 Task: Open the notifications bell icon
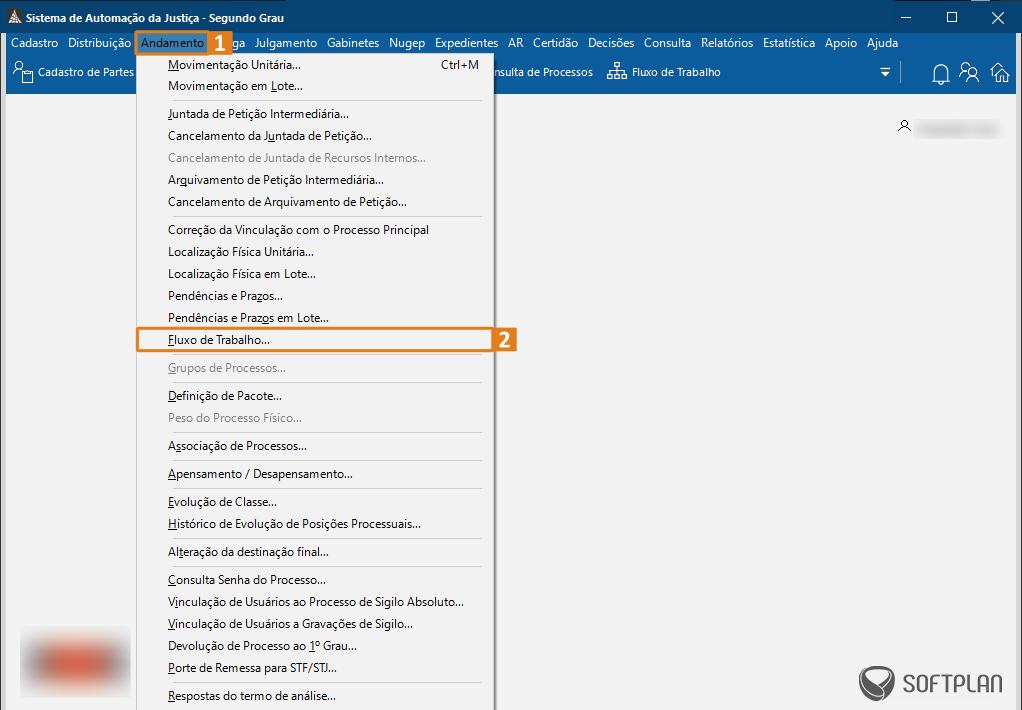click(940, 73)
